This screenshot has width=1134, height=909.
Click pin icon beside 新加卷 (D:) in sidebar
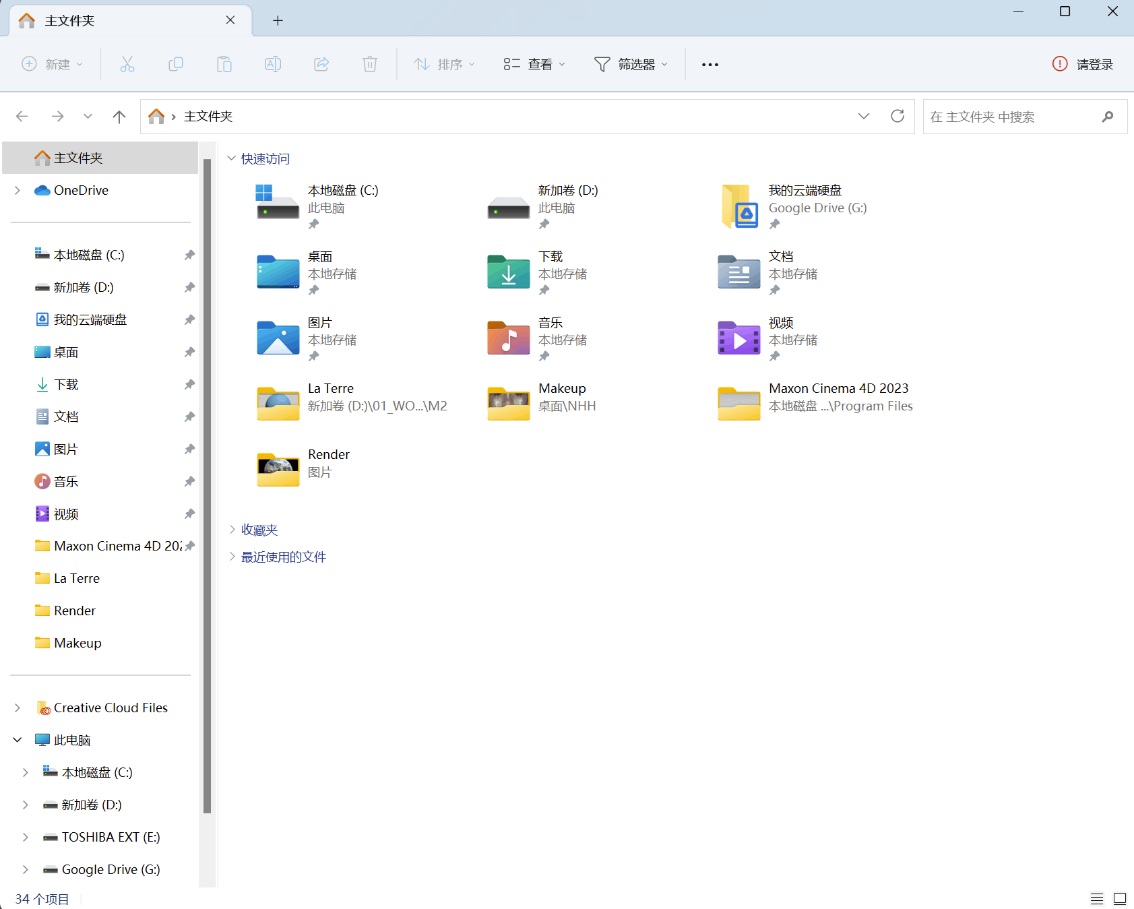pos(189,287)
